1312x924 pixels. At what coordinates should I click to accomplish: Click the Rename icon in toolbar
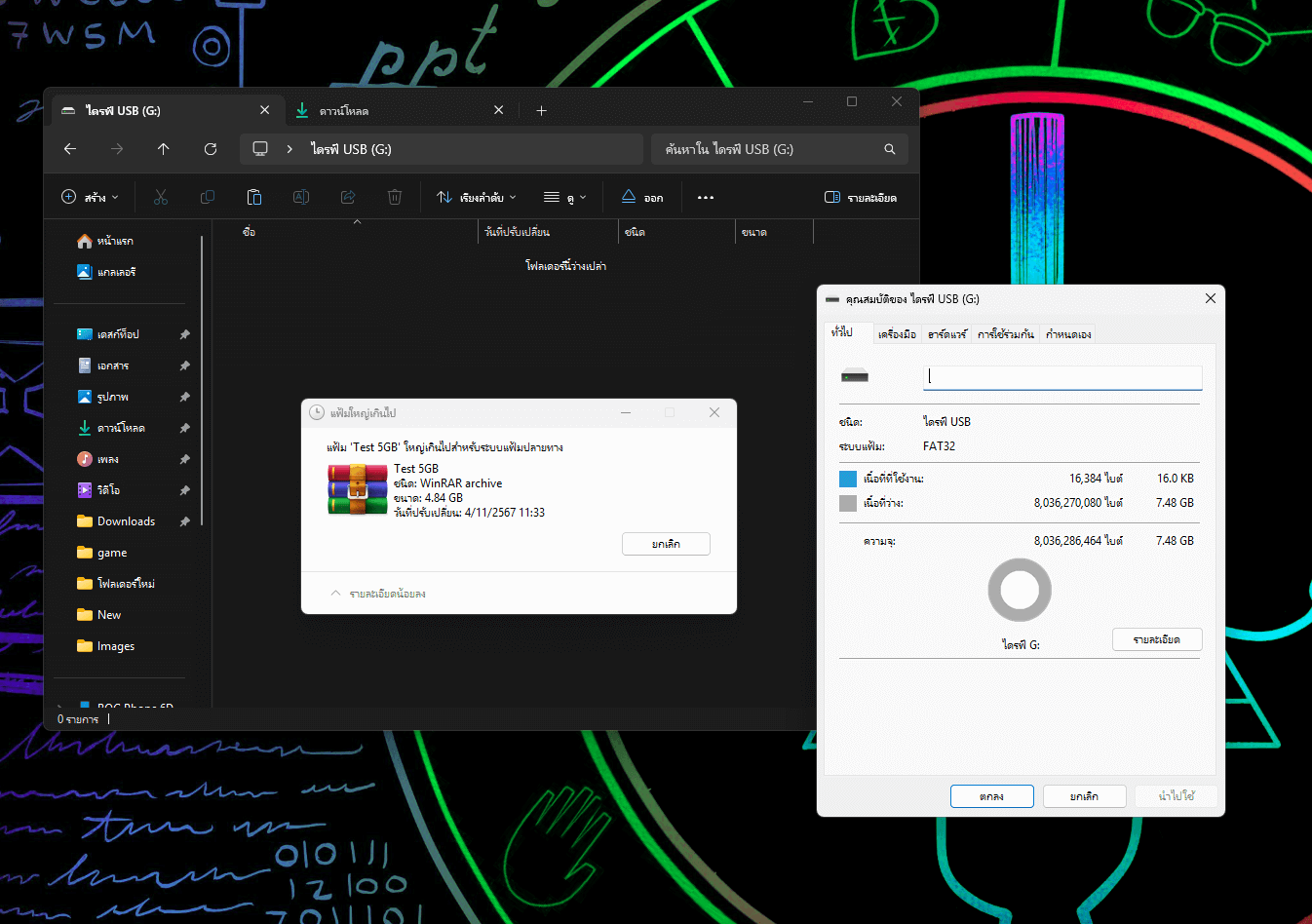(x=301, y=197)
